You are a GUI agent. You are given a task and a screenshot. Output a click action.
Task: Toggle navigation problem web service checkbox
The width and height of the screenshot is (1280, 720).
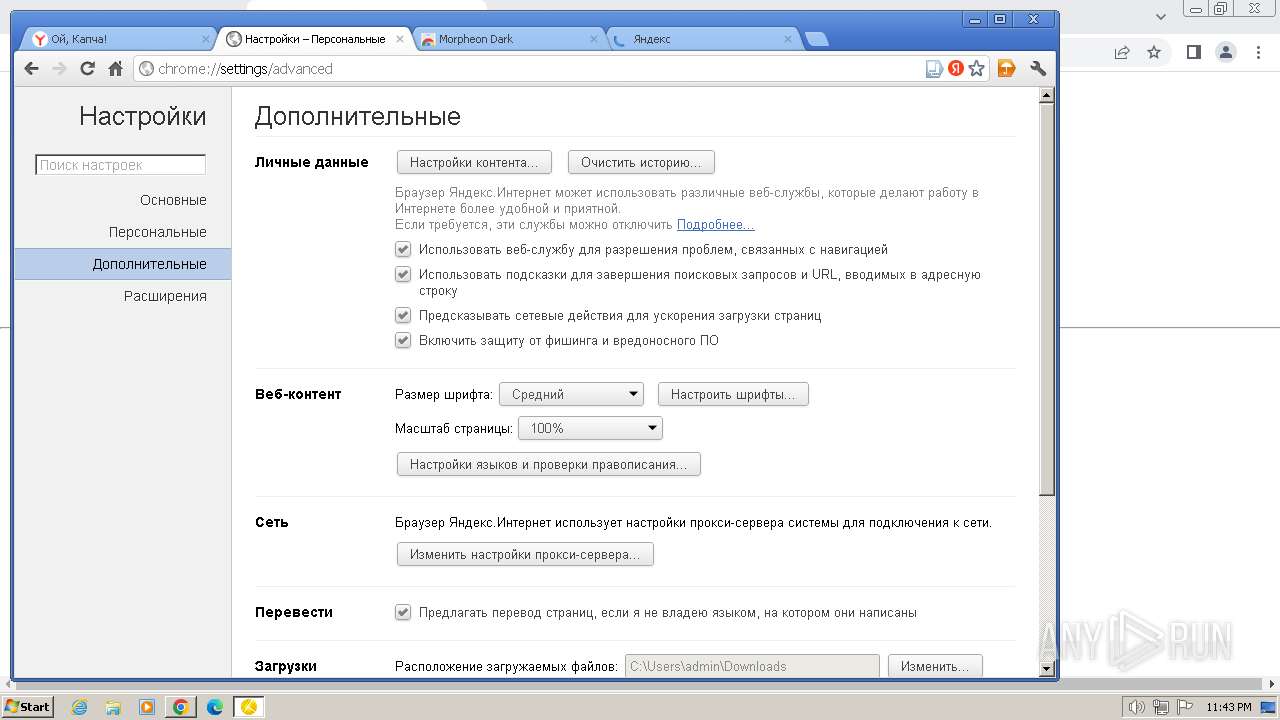point(403,249)
